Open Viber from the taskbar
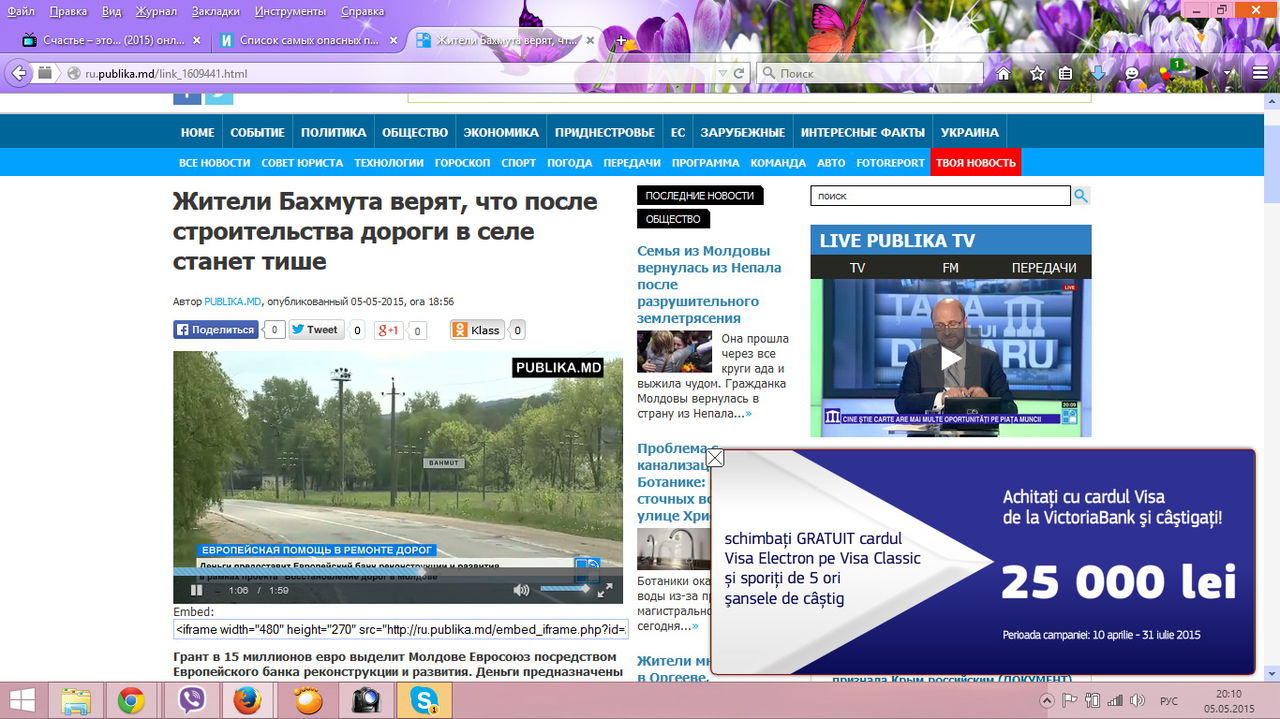The image size is (1280, 719). pyautogui.click(x=191, y=700)
